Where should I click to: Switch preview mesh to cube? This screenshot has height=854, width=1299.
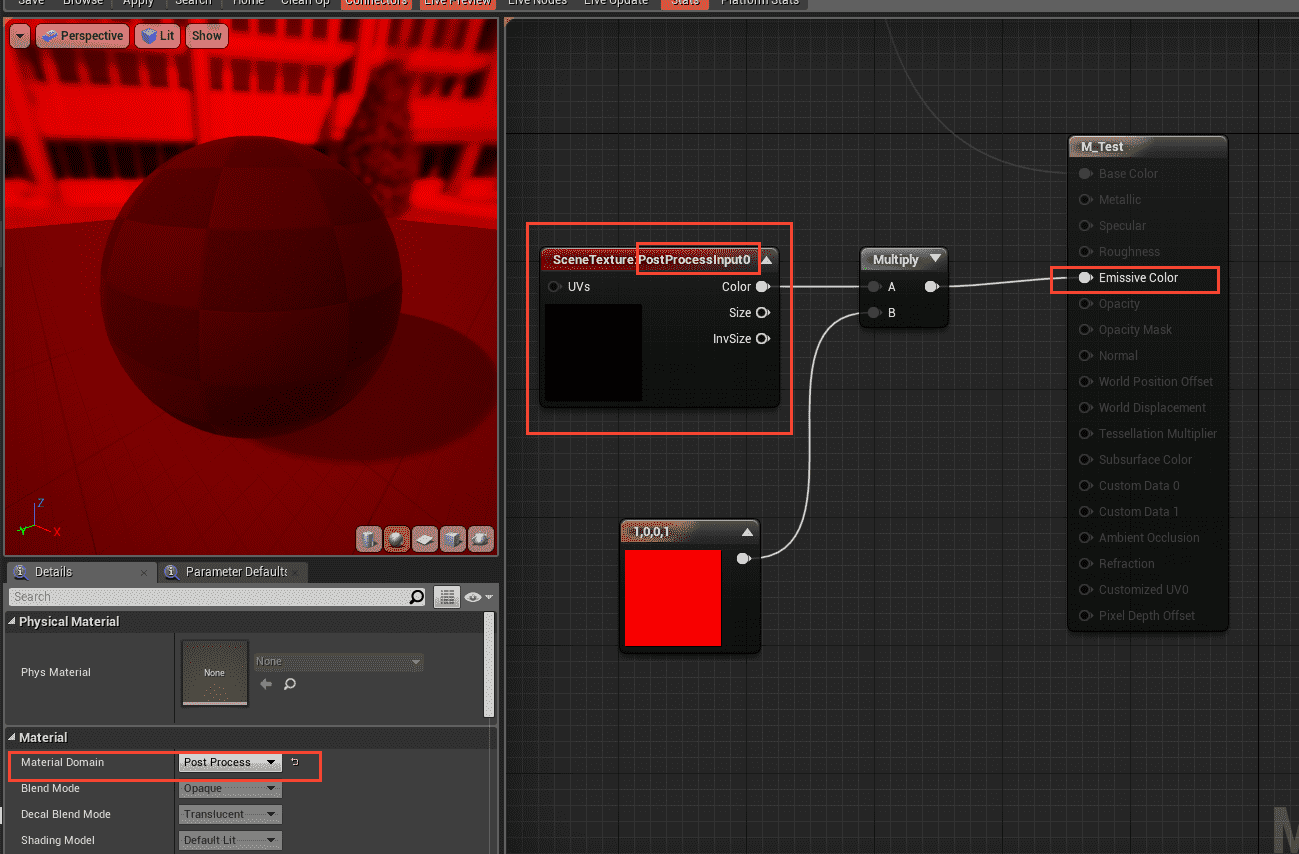click(x=453, y=540)
